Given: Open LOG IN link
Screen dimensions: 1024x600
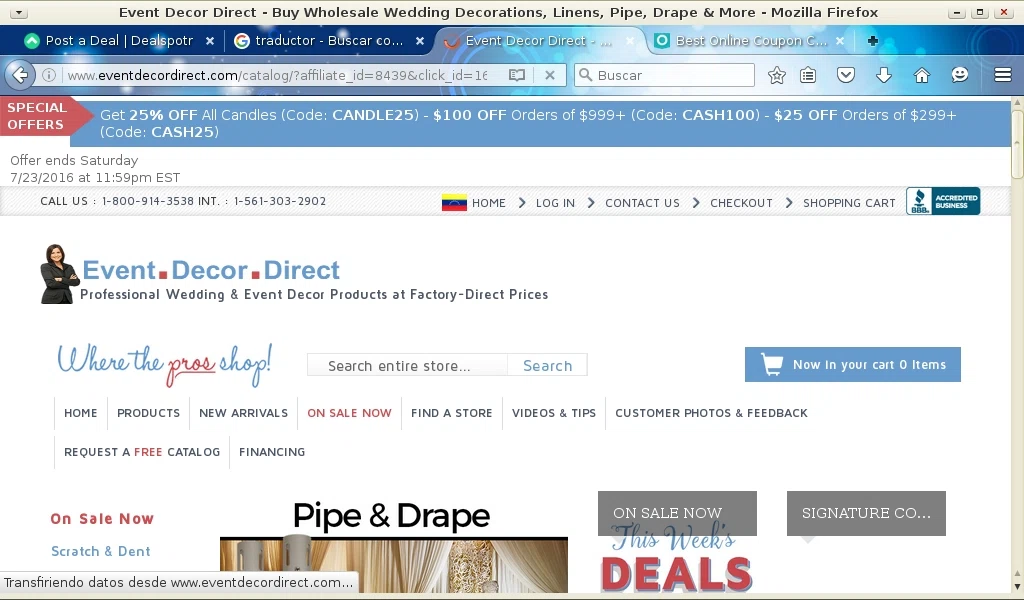Looking at the screenshot, I should click(555, 203).
